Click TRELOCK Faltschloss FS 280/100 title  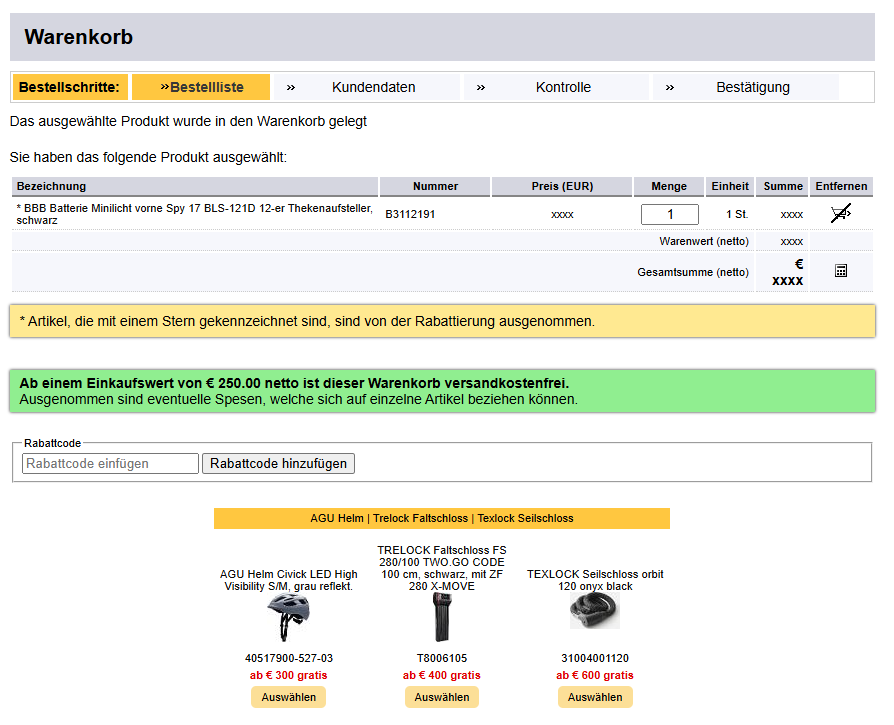442,568
